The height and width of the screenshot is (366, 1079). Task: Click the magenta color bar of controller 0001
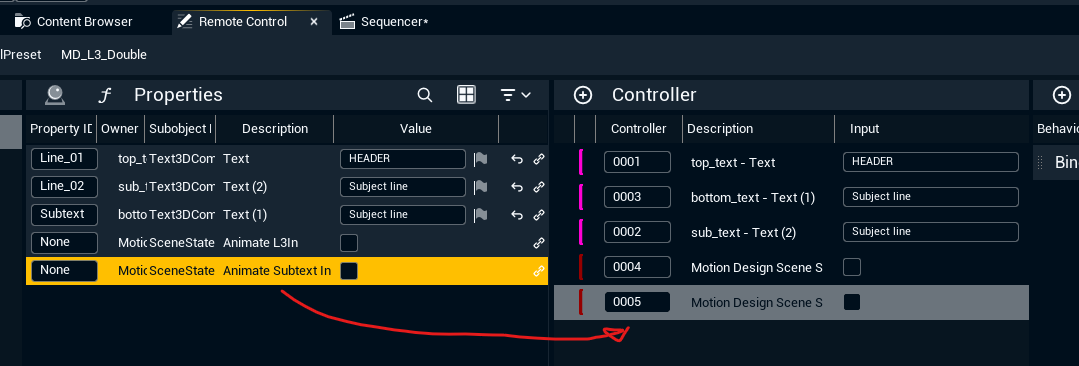tap(581, 162)
